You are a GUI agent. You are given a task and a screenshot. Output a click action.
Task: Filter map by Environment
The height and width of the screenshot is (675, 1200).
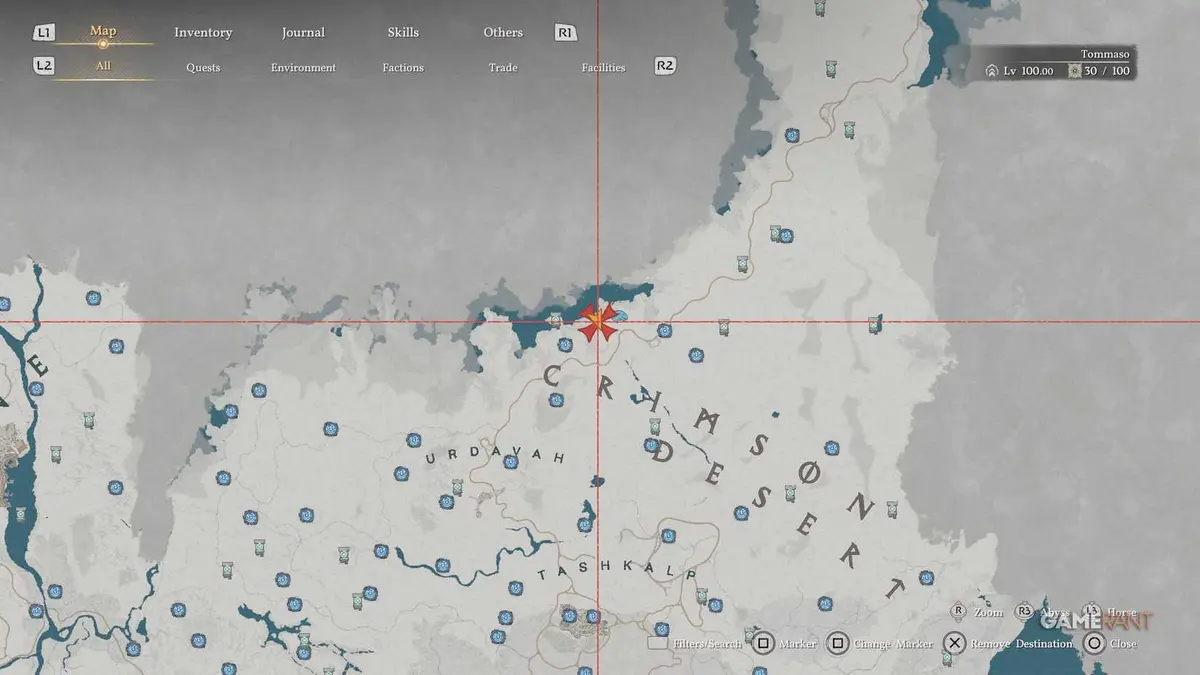click(x=303, y=67)
